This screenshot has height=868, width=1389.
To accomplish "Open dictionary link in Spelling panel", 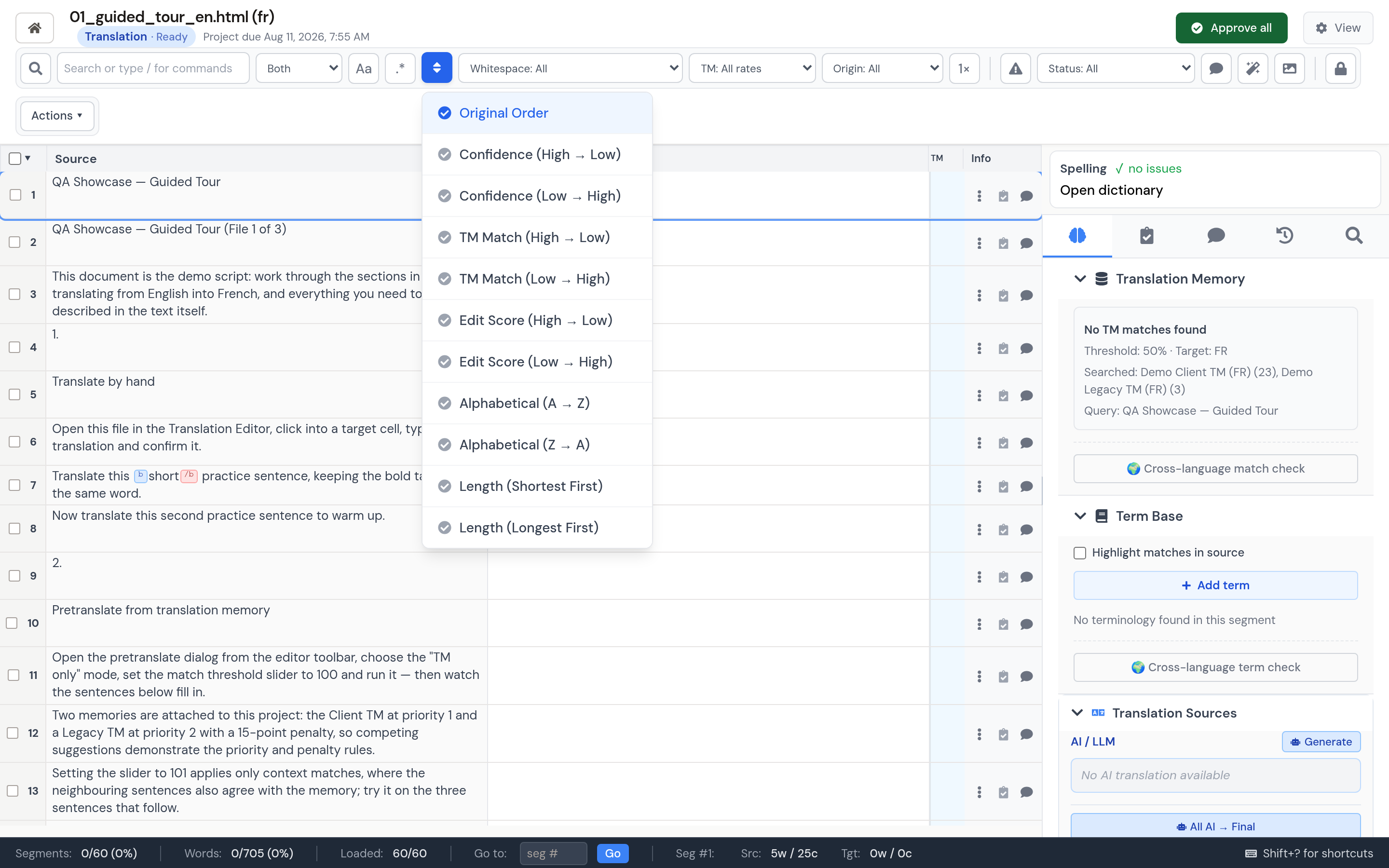I will (x=1111, y=190).
